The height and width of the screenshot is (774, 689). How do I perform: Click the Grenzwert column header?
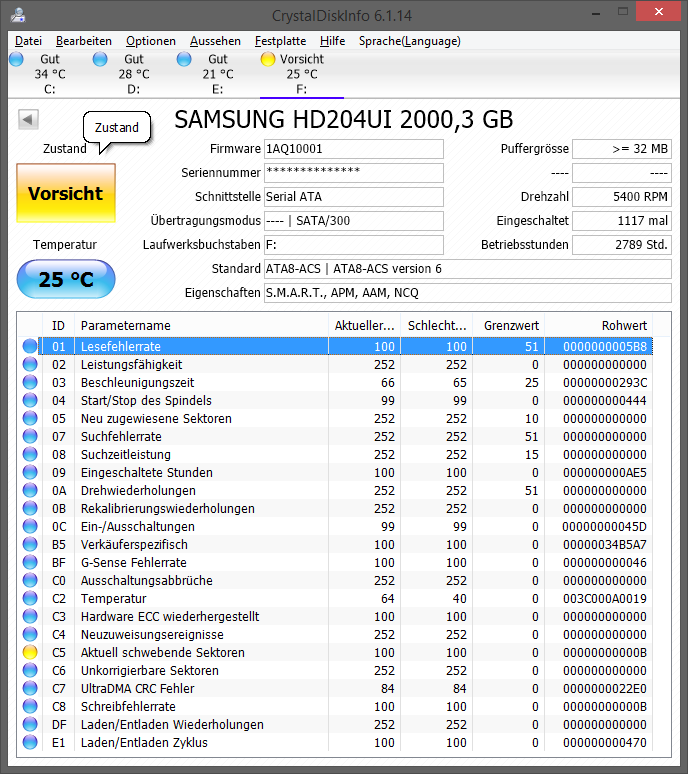[509, 325]
